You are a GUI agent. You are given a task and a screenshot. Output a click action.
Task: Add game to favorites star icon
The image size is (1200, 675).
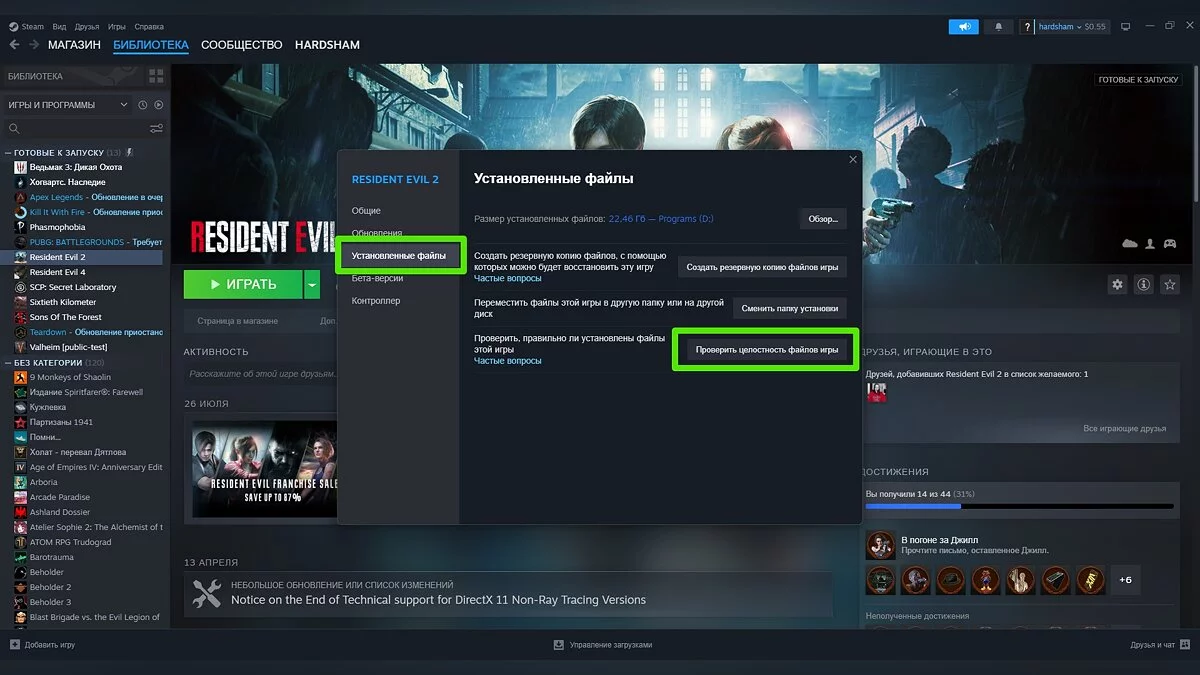click(x=1169, y=285)
